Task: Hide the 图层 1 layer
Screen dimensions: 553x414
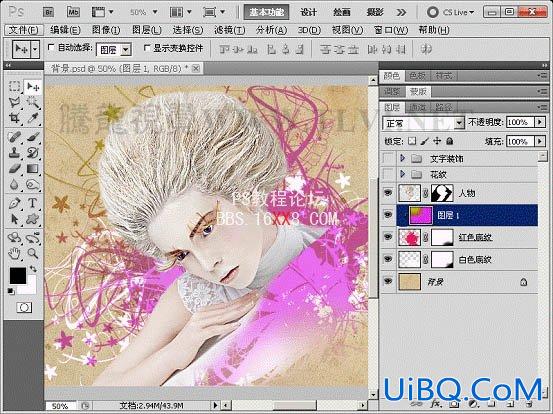Action: coord(388,215)
